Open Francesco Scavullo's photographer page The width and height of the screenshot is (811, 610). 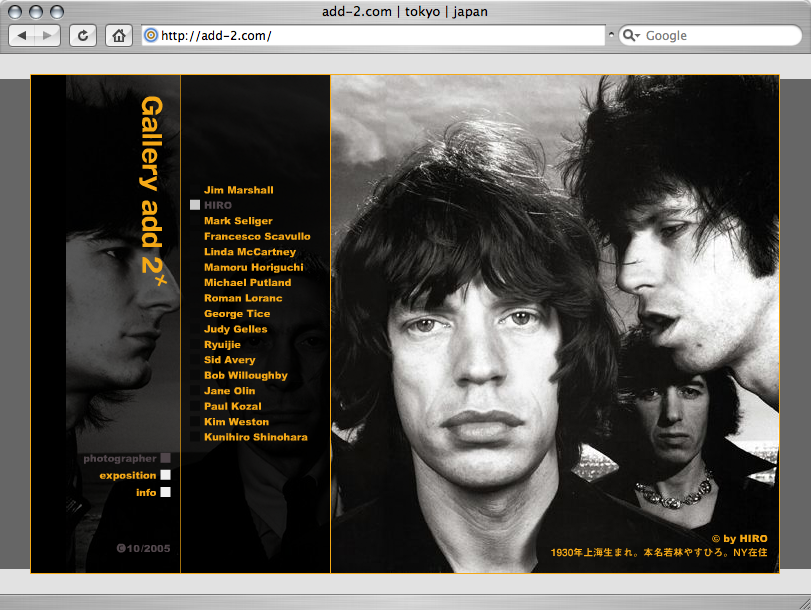click(x=257, y=236)
